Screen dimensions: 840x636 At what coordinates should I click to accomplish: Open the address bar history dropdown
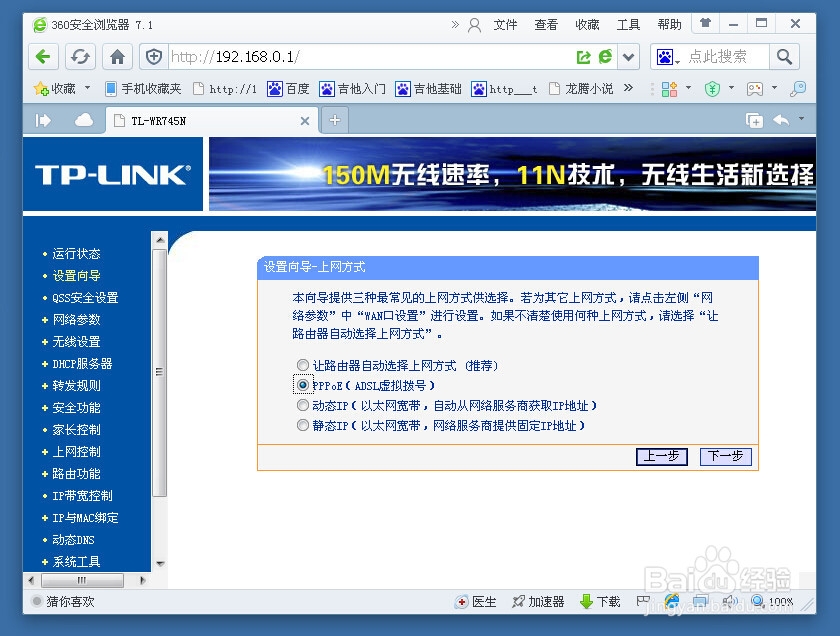click(628, 57)
